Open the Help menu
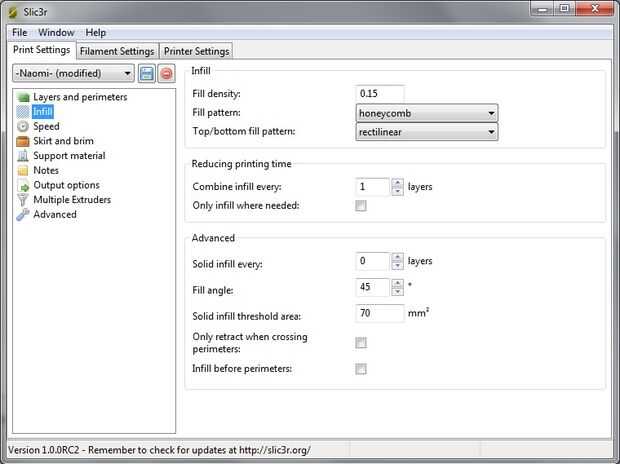 [x=96, y=33]
